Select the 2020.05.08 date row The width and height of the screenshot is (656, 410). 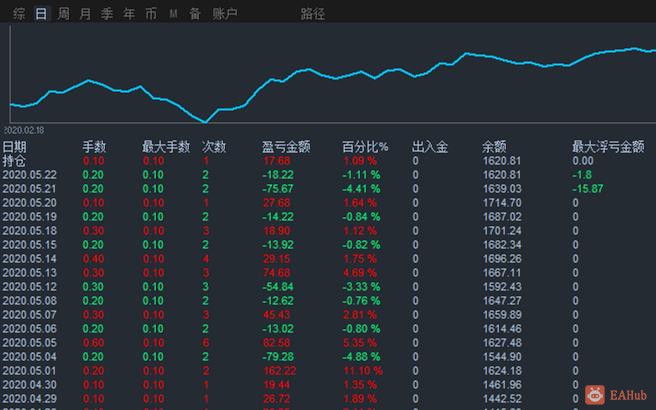pos(29,301)
